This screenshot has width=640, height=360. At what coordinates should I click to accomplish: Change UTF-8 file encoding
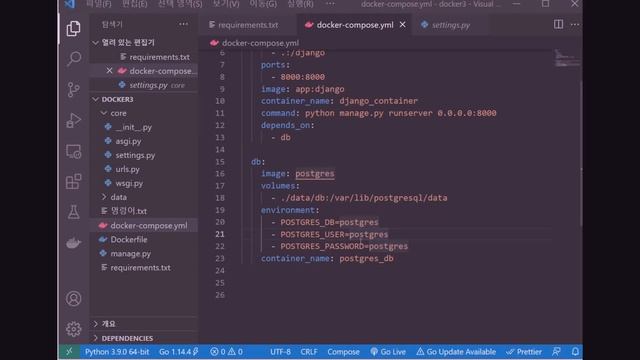[x=280, y=351]
